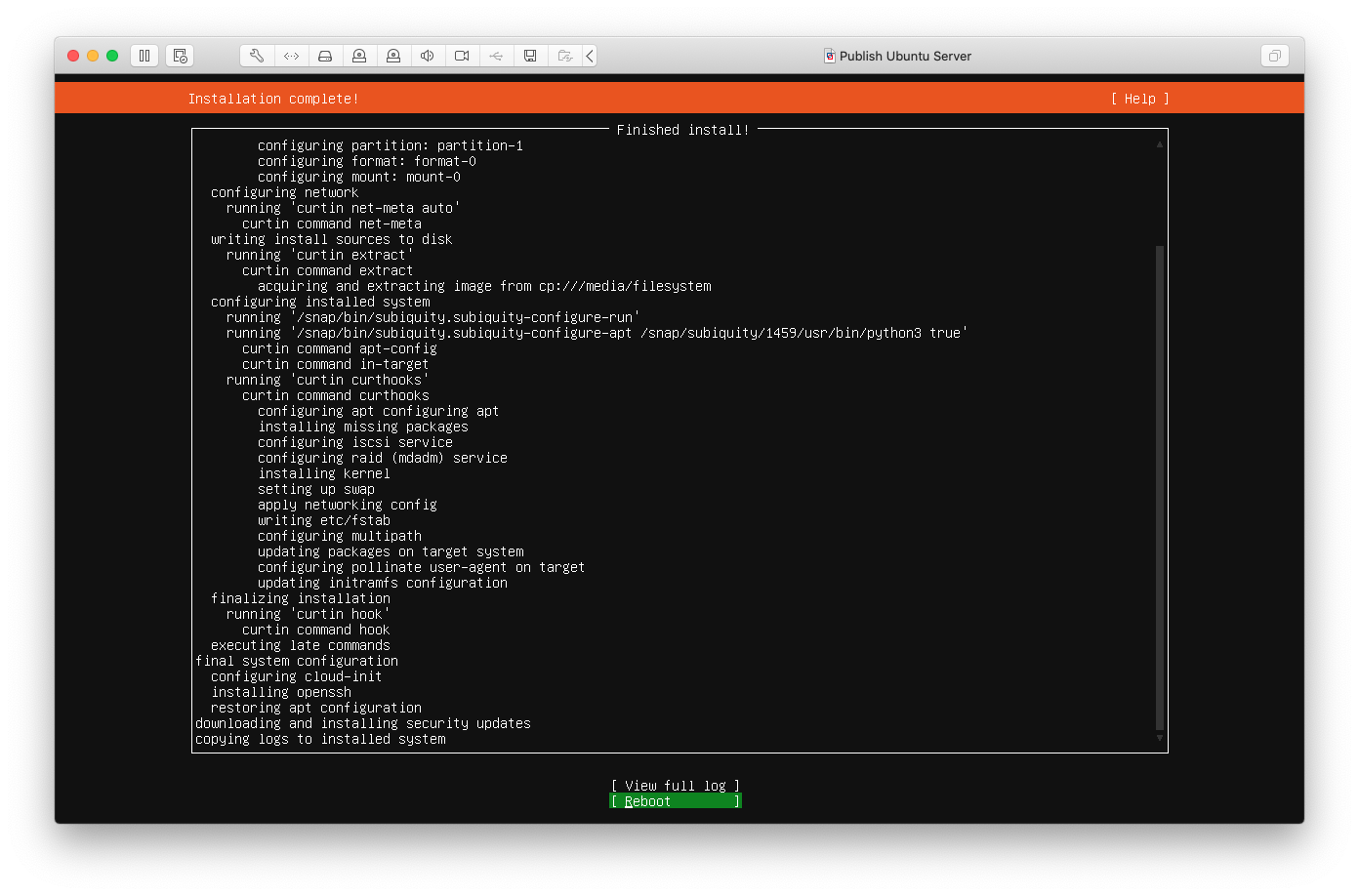
Task: Close the Publish Ubuntu Server window
Action: point(73,56)
